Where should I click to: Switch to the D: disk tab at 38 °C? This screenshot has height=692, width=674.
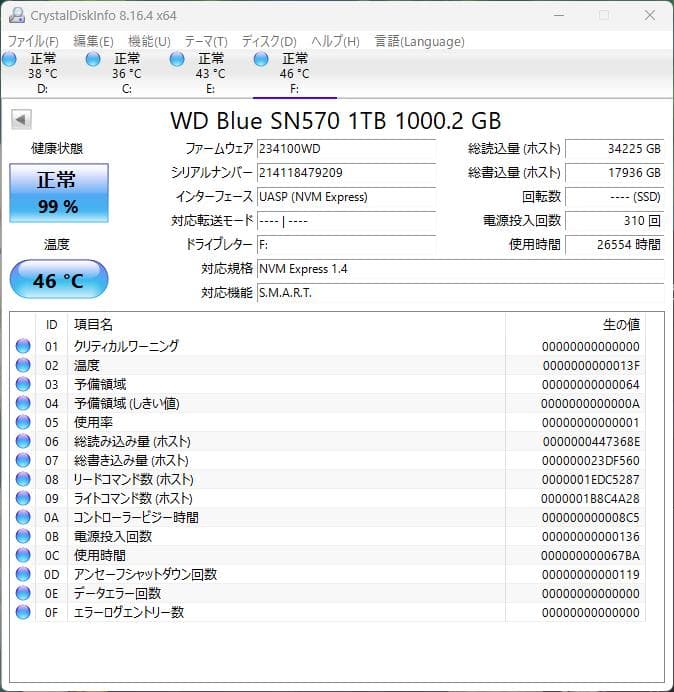(x=42, y=73)
